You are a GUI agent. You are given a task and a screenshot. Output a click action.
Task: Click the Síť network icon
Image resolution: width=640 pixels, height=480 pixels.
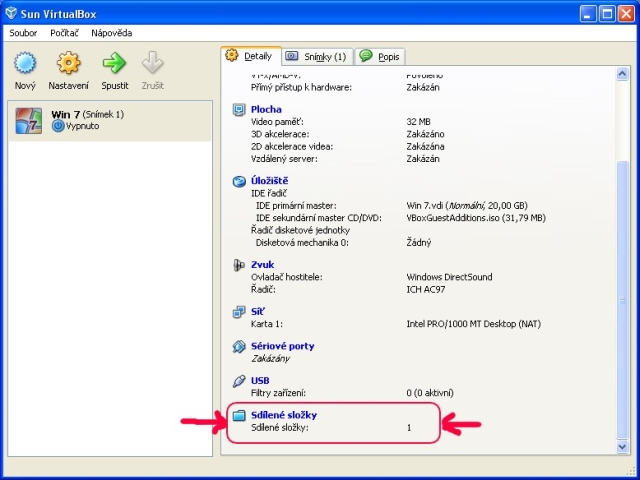tap(239, 312)
